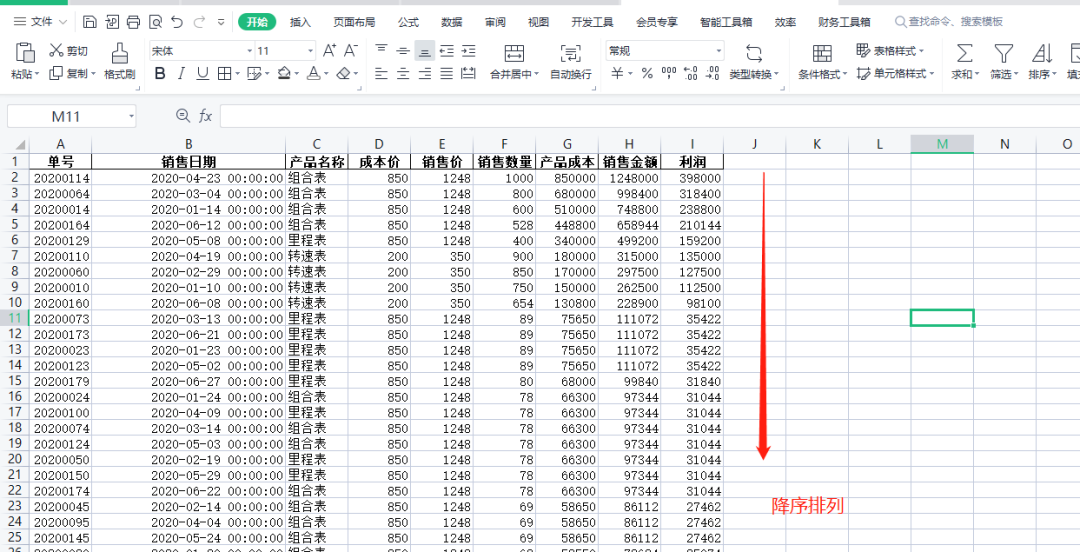1080x552 pixels.
Task: Expand the quick access toolbar customize arrow
Action: [220, 22]
